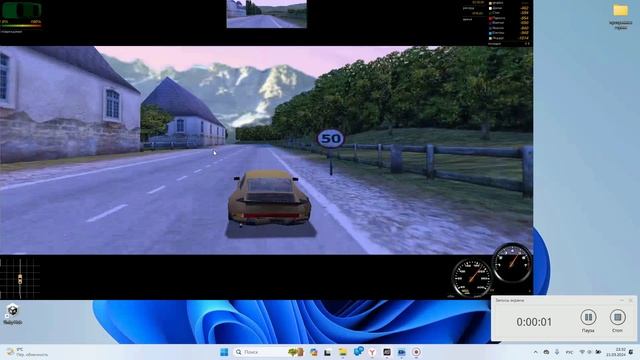
Task: Stop the screen recording
Action: pos(618,317)
